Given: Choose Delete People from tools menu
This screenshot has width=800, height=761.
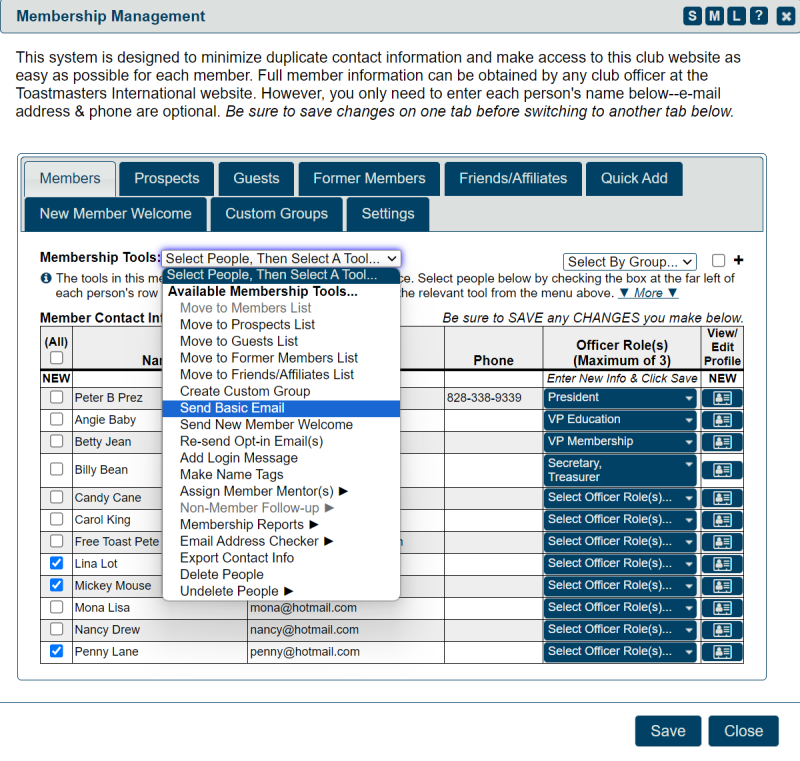Looking at the screenshot, I should pos(281,574).
